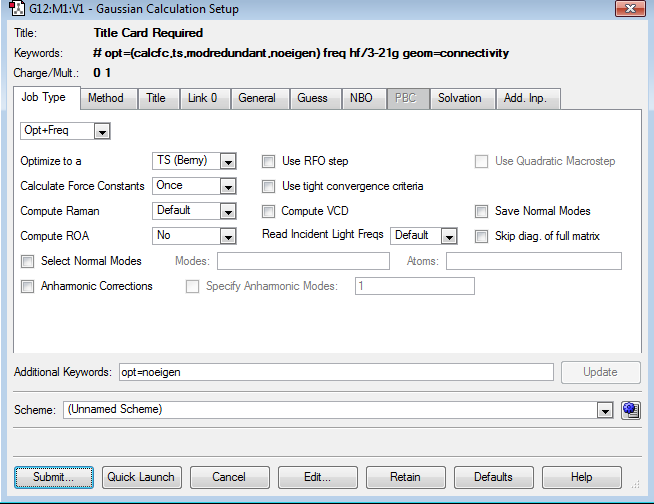Click the Modes input field
Viewport: 654px width, 504px height.
tap(303, 261)
